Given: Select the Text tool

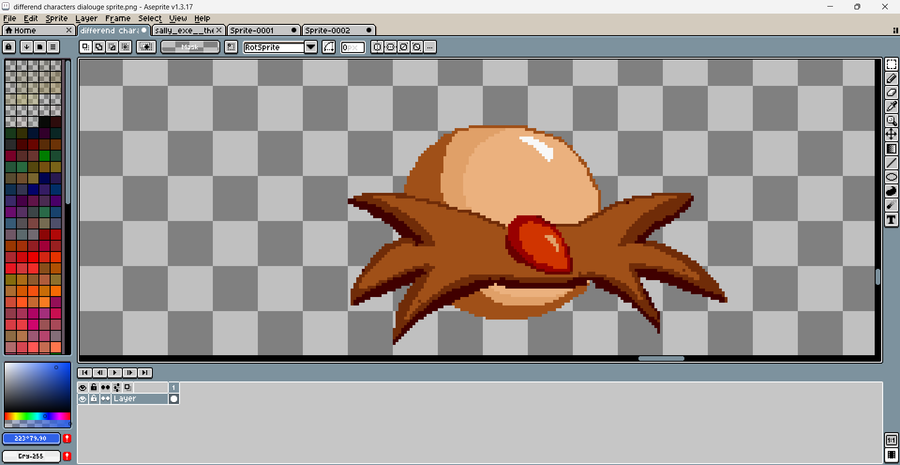Looking at the screenshot, I should point(891,219).
